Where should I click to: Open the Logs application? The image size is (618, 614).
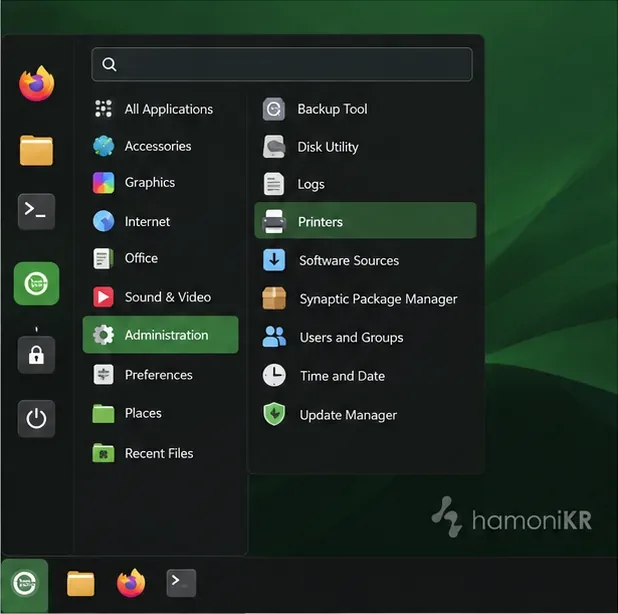coord(365,184)
